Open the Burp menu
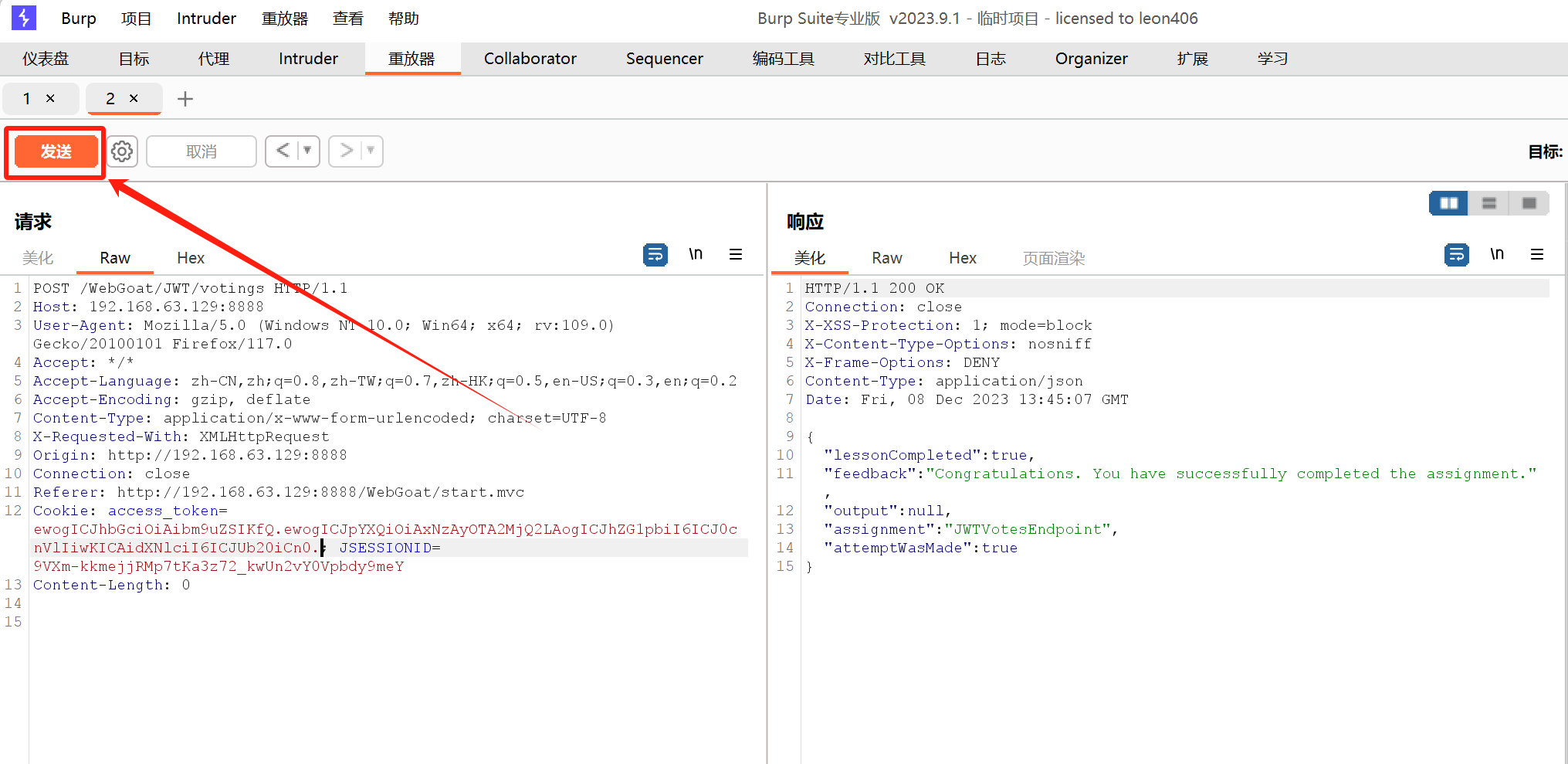Screen dimensions: 1568x764 79,19
